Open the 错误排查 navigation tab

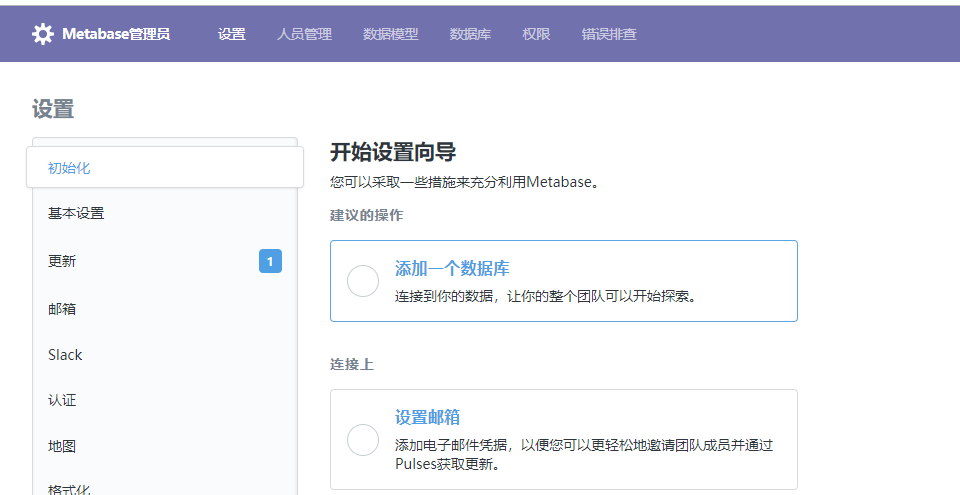[609, 34]
